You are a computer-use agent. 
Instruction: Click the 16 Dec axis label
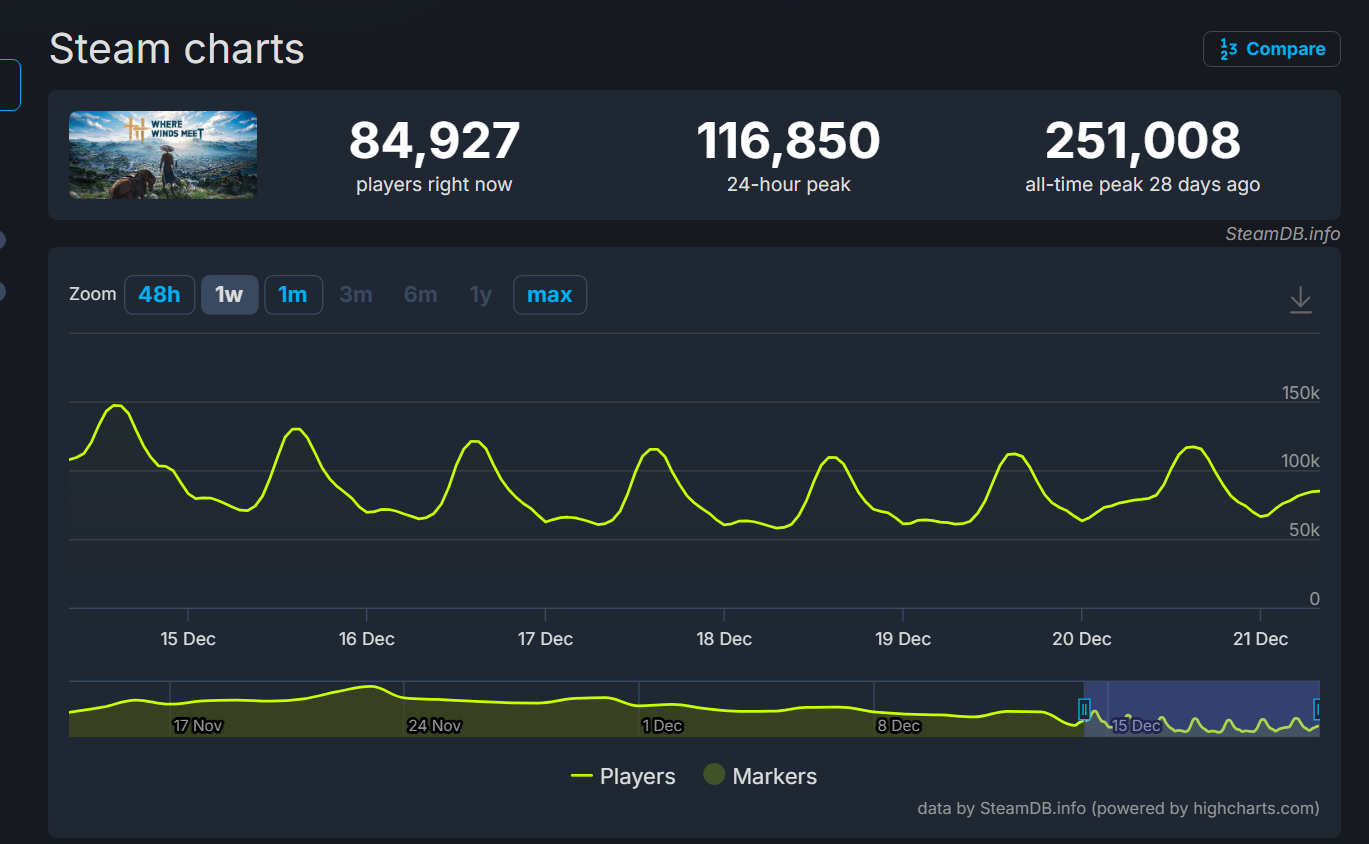(x=367, y=639)
